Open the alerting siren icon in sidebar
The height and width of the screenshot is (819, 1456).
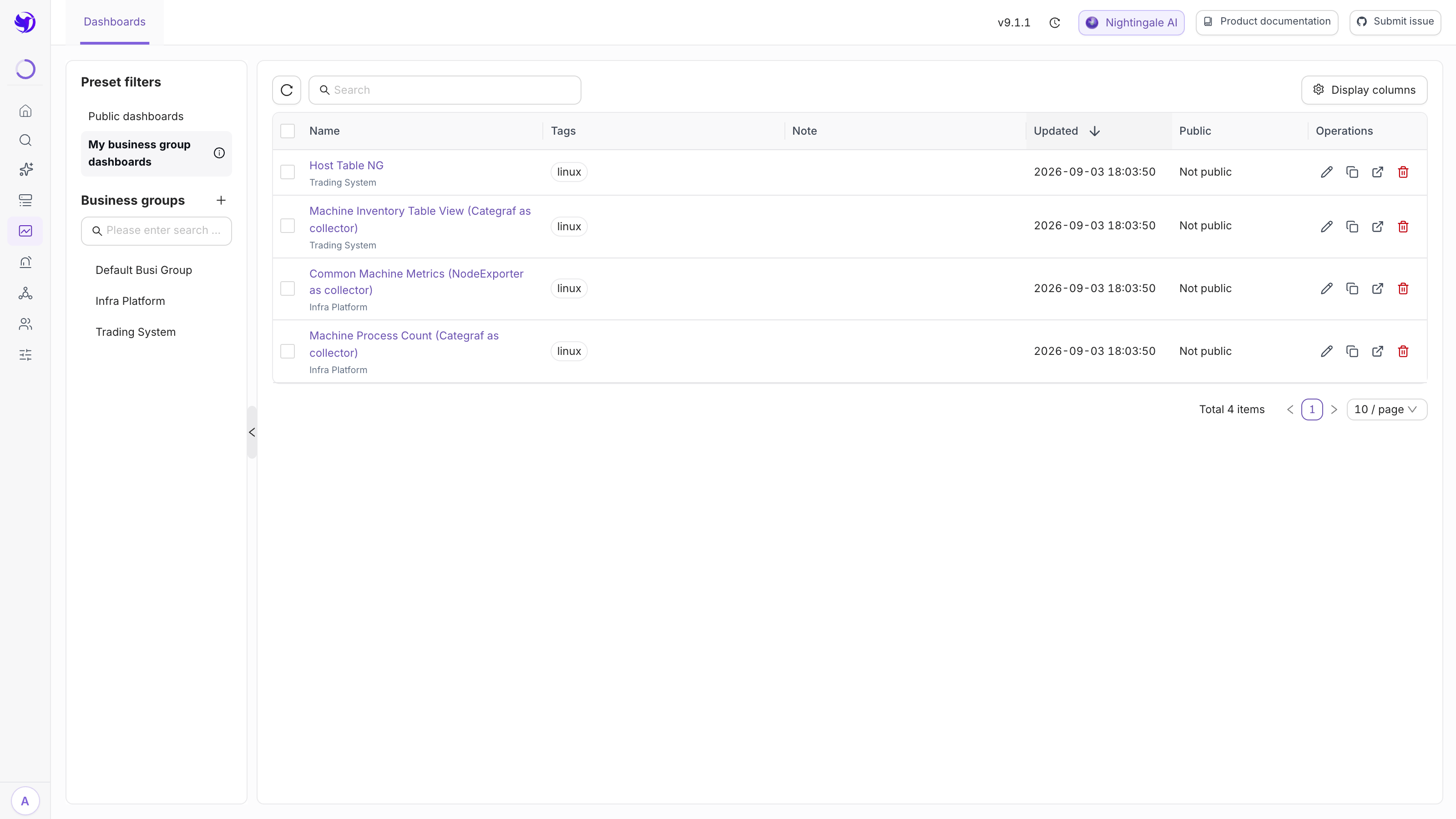pos(25,262)
